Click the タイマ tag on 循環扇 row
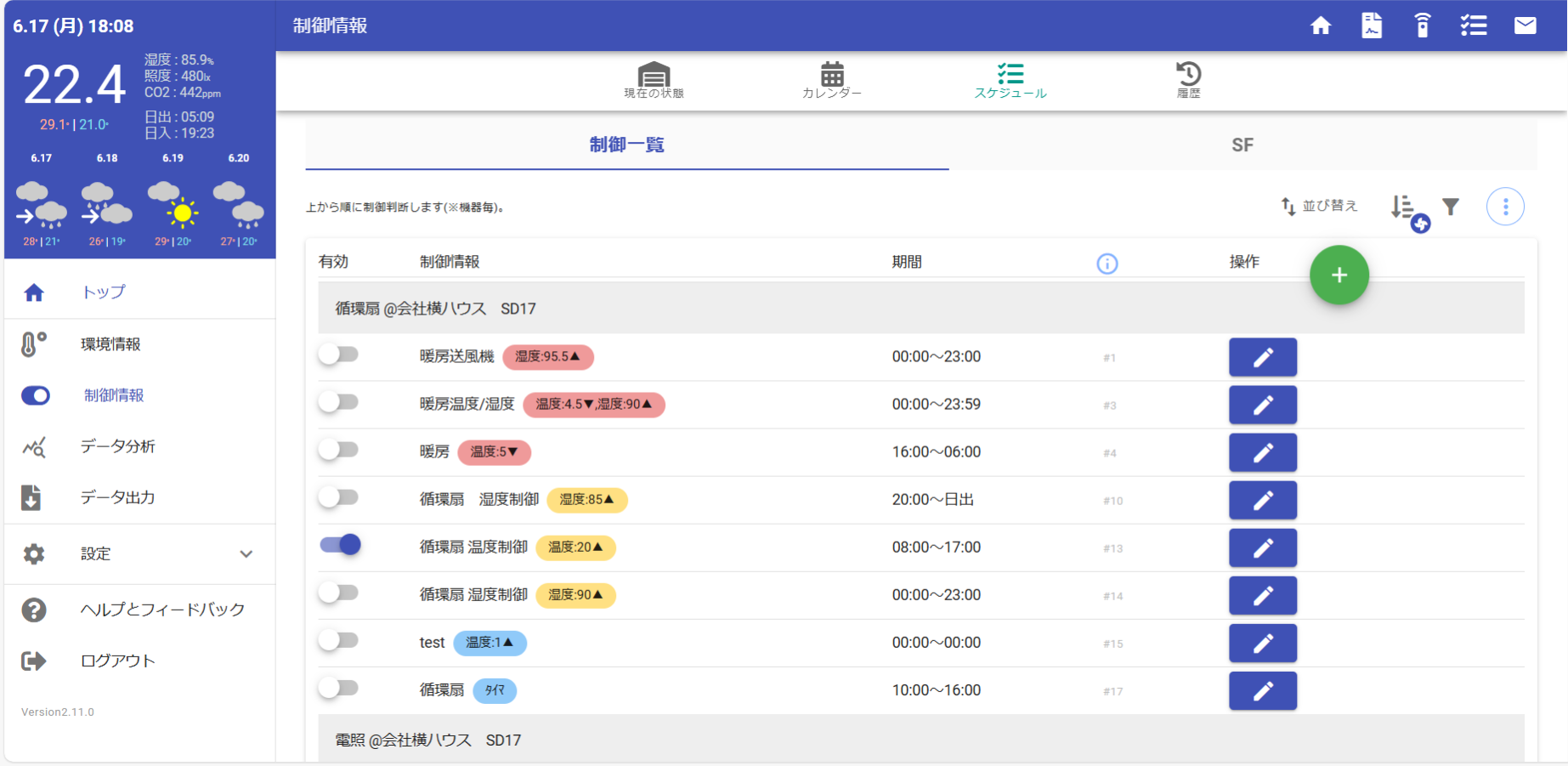This screenshot has width=1568, height=766. point(495,690)
